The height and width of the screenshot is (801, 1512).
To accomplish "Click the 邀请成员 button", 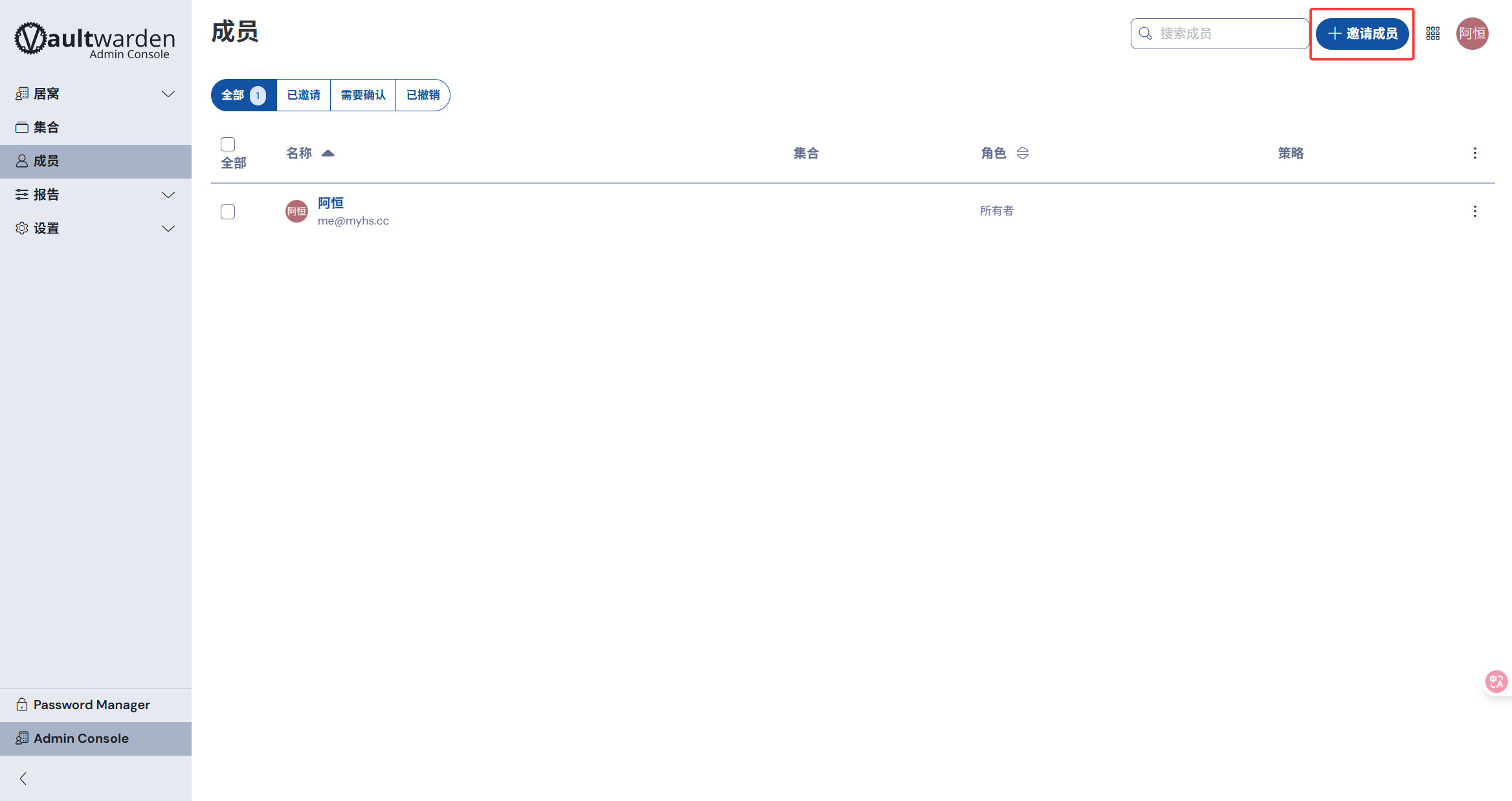I will (x=1362, y=34).
